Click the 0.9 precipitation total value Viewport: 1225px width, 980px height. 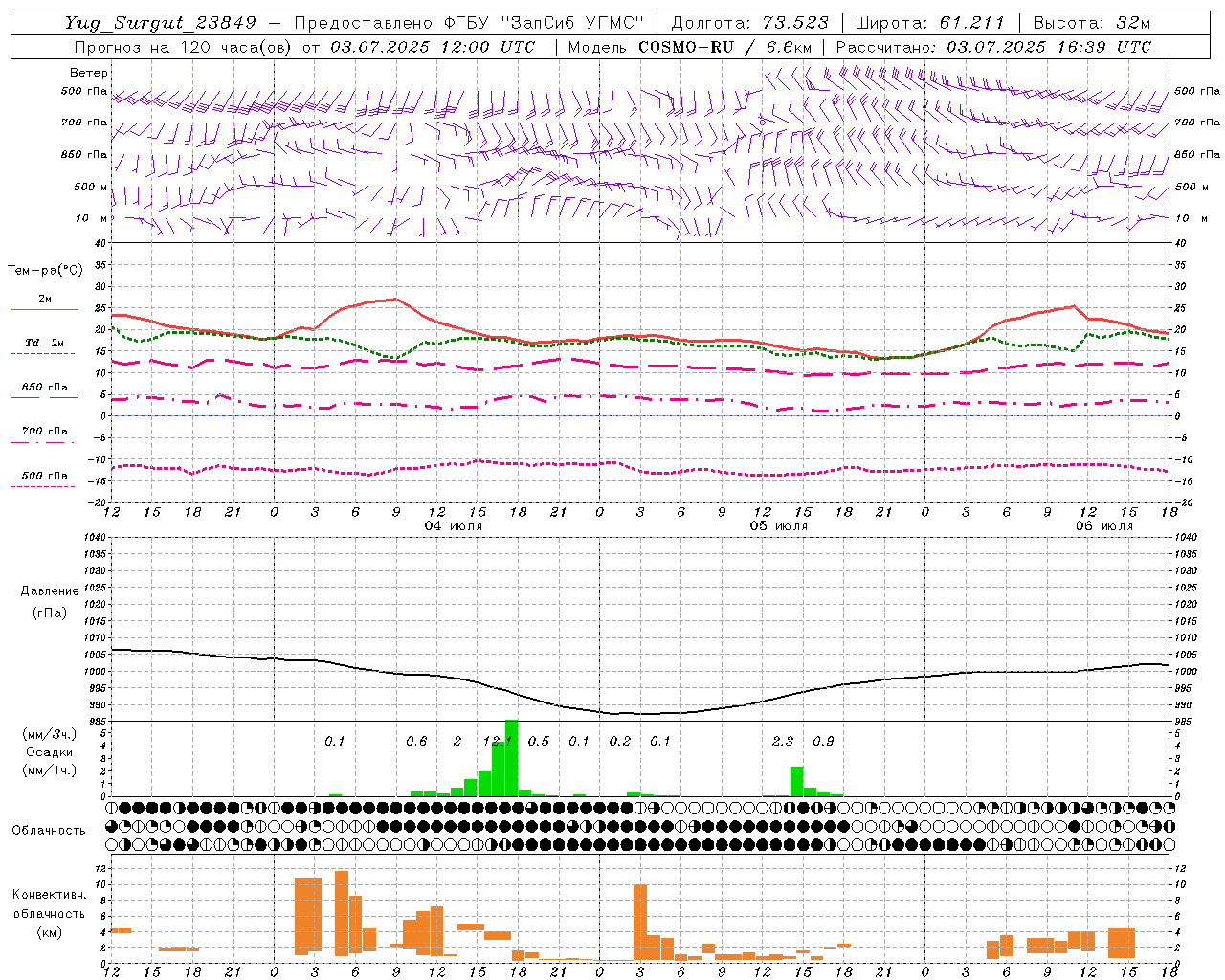tap(823, 741)
